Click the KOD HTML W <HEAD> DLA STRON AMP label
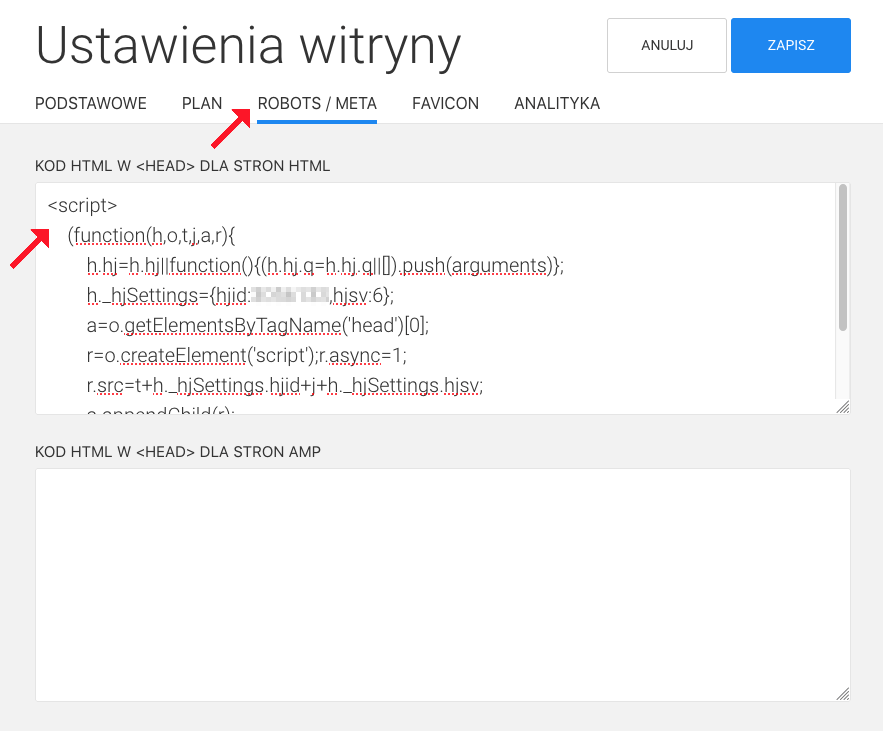The height and width of the screenshot is (731, 883). click(177, 451)
